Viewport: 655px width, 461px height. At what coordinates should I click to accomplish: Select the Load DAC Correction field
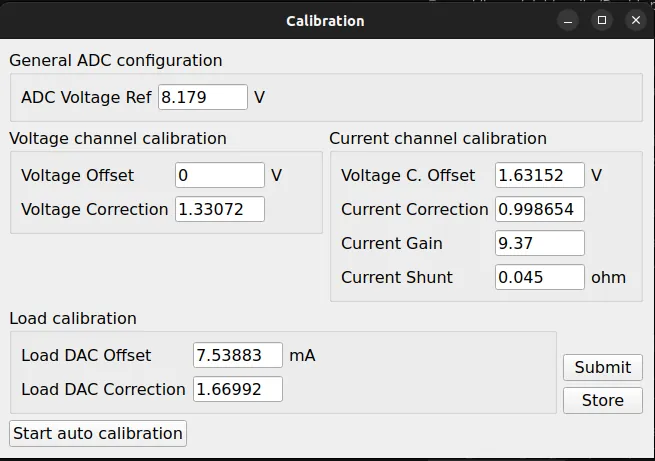[238, 389]
